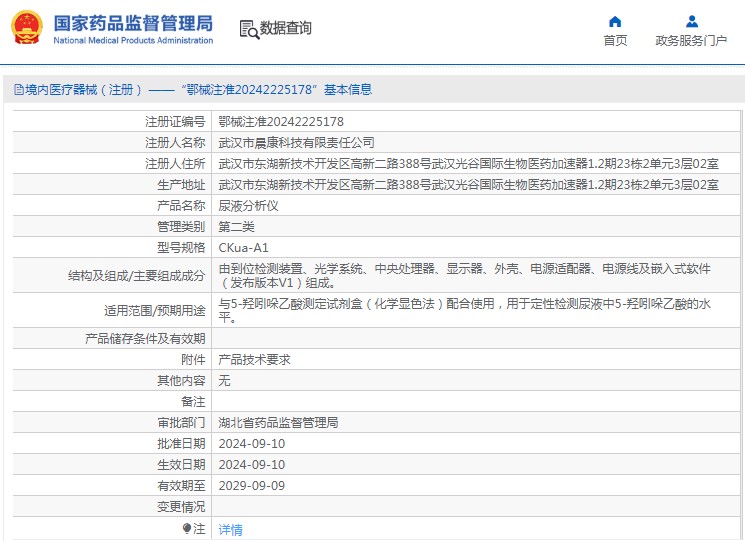Click the 首页 house icon

pos(615,21)
